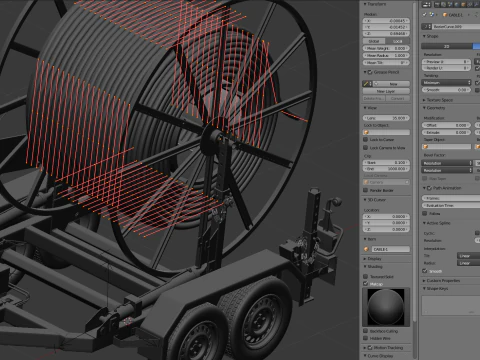Toggle the Grease Pencil panel checkbox
Screen dimensions: 480x360
(370, 72)
